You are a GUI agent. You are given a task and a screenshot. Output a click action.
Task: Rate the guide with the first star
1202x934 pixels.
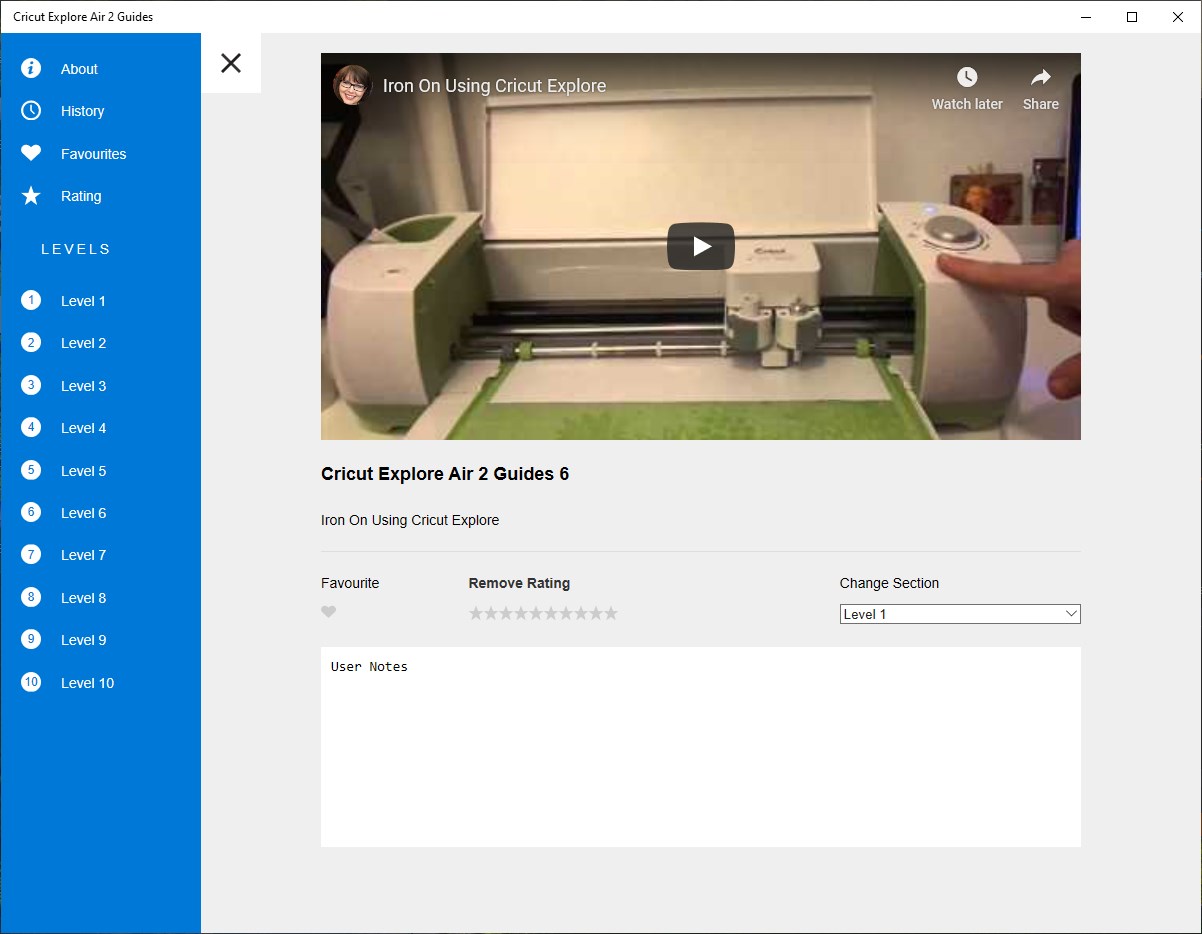point(476,613)
